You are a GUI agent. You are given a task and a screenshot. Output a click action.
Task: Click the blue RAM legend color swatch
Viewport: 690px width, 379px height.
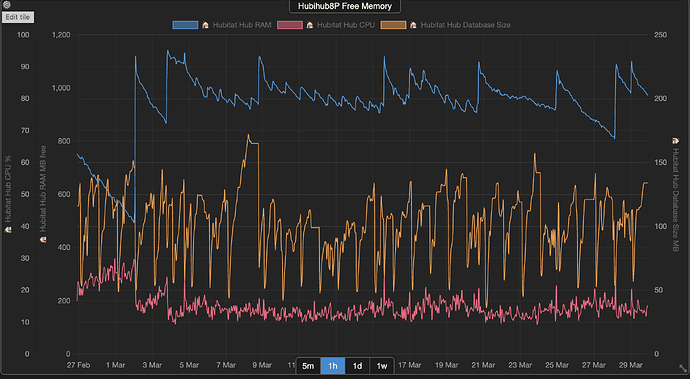185,25
